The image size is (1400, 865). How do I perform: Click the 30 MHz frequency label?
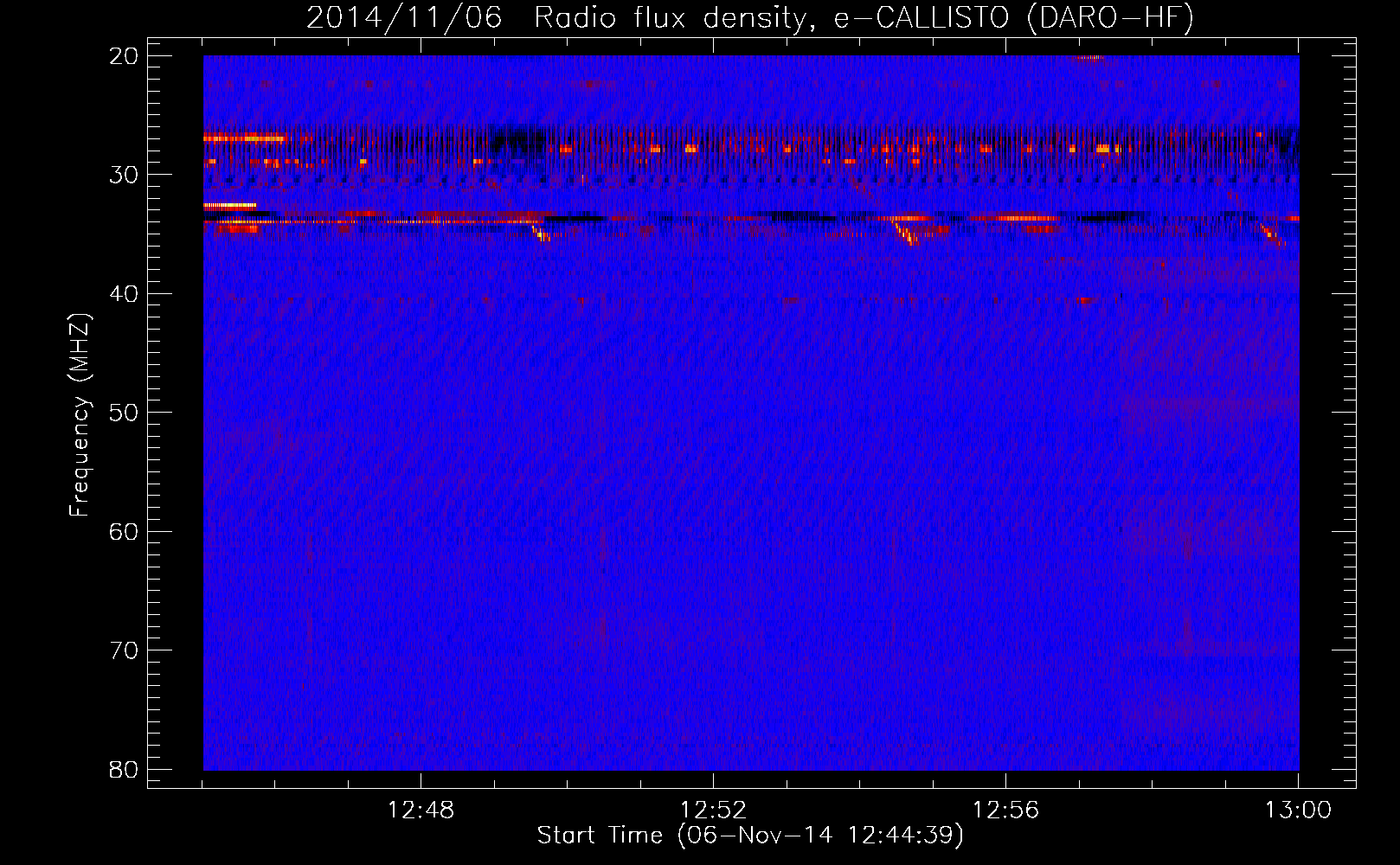(x=124, y=175)
